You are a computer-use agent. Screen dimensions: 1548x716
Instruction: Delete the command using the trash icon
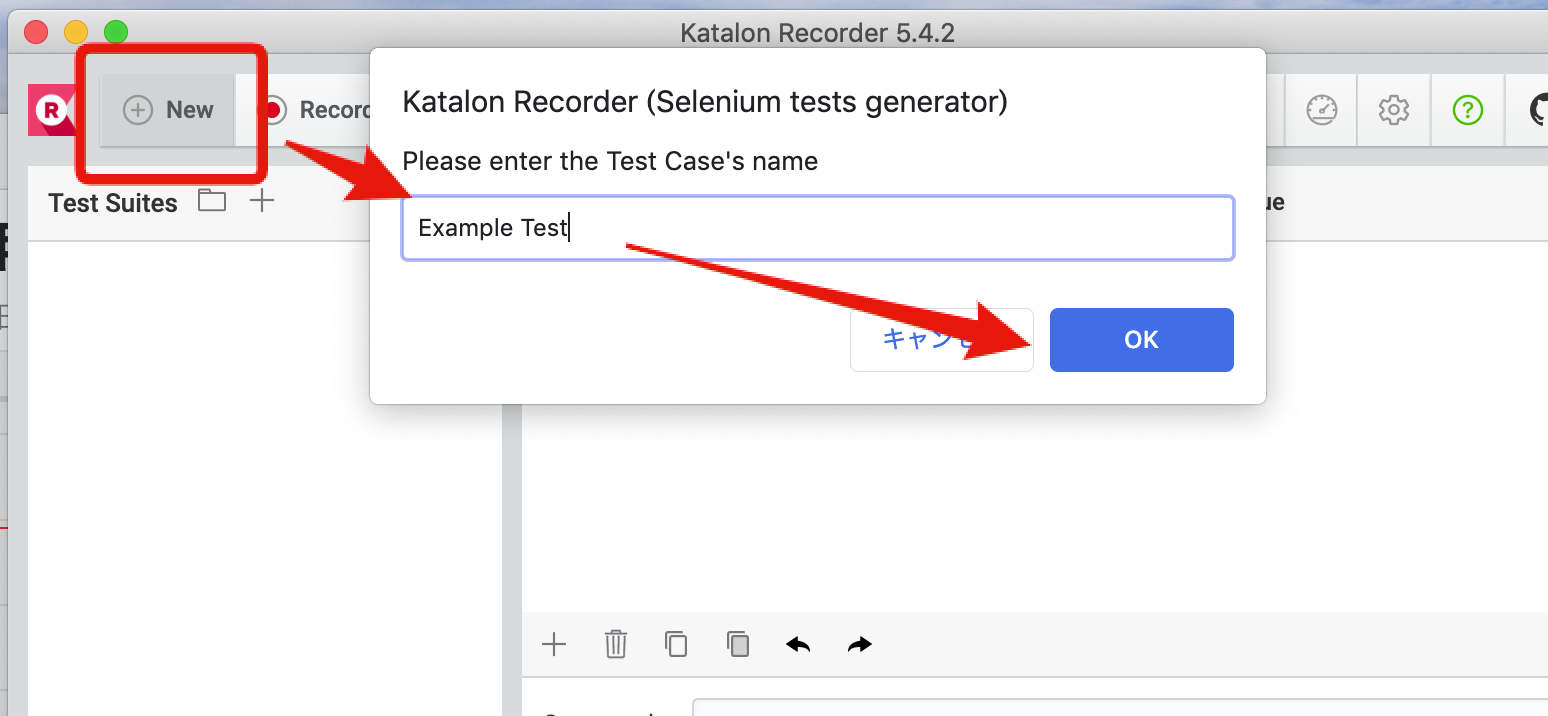click(616, 644)
